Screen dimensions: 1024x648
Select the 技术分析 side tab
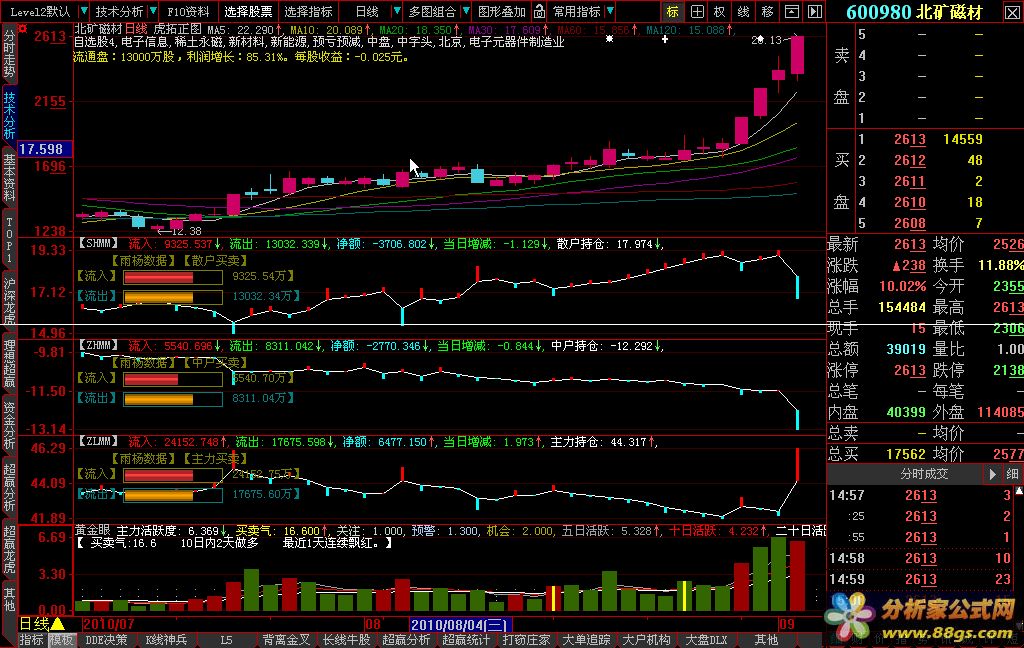point(9,116)
